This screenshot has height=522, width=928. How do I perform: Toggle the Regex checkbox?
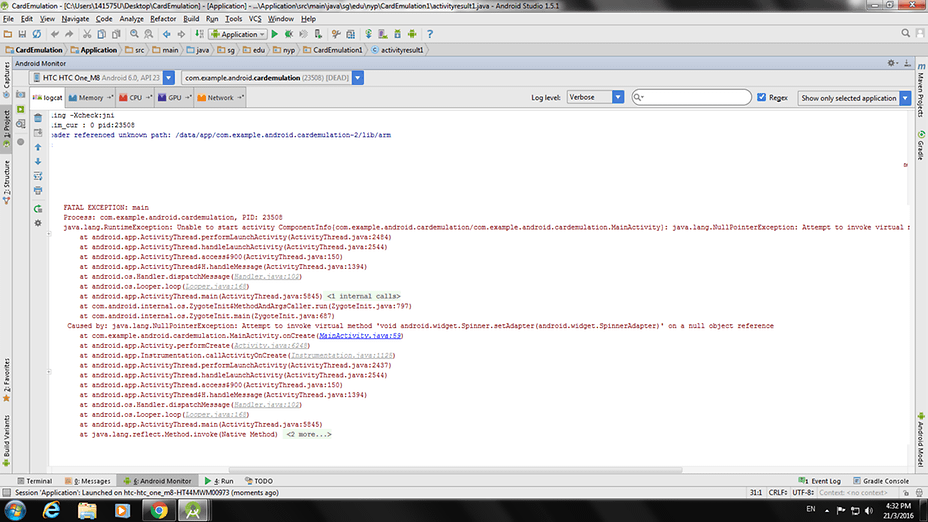[x=762, y=97]
